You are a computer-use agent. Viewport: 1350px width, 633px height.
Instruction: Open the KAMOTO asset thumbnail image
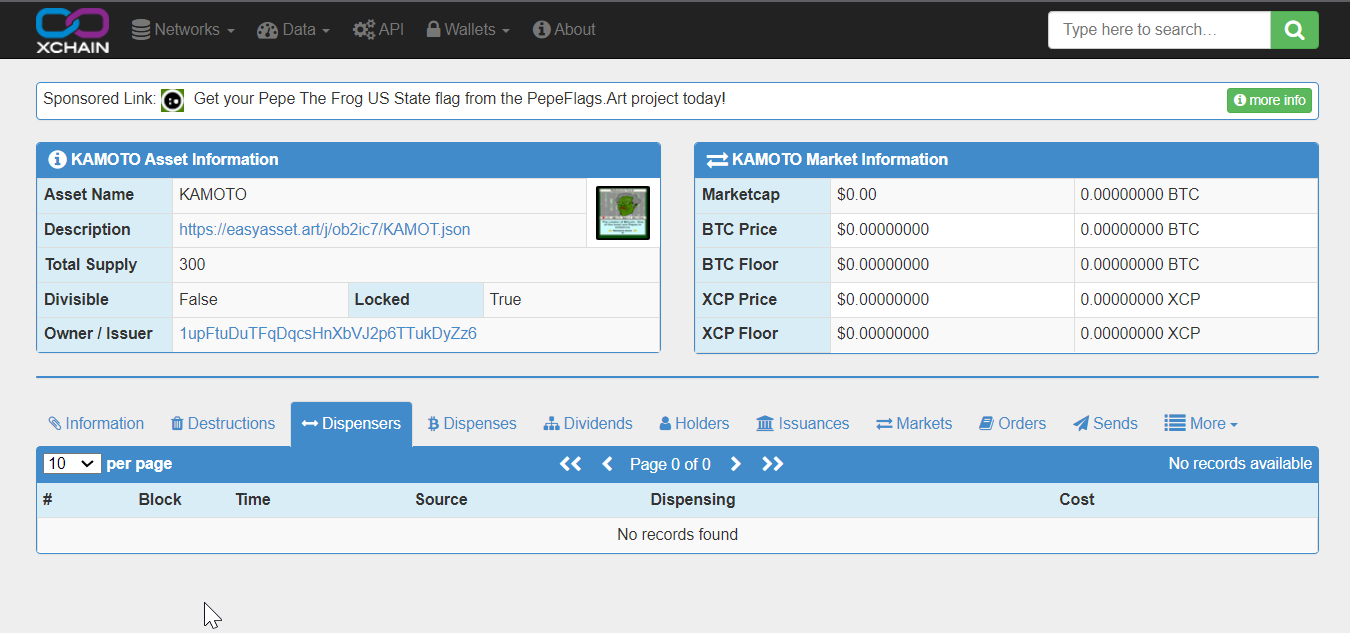click(x=623, y=212)
